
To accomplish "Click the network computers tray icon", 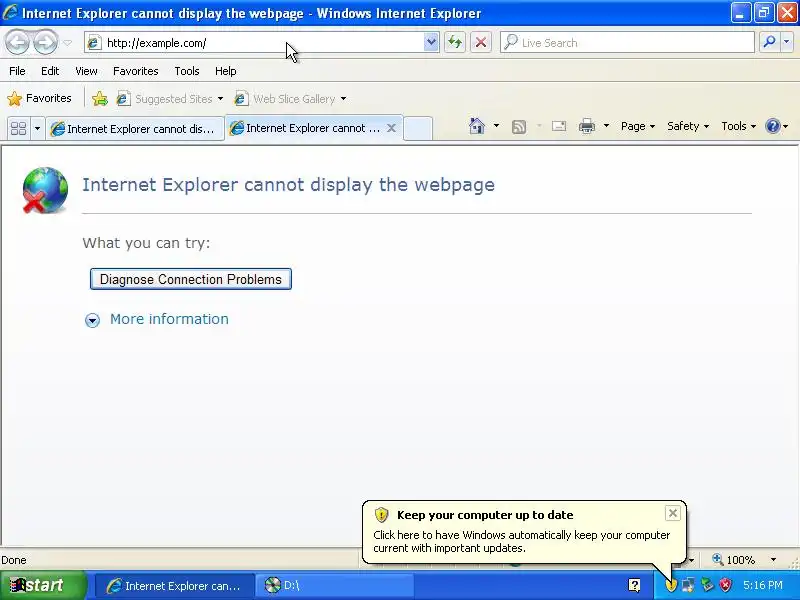I will 688,585.
